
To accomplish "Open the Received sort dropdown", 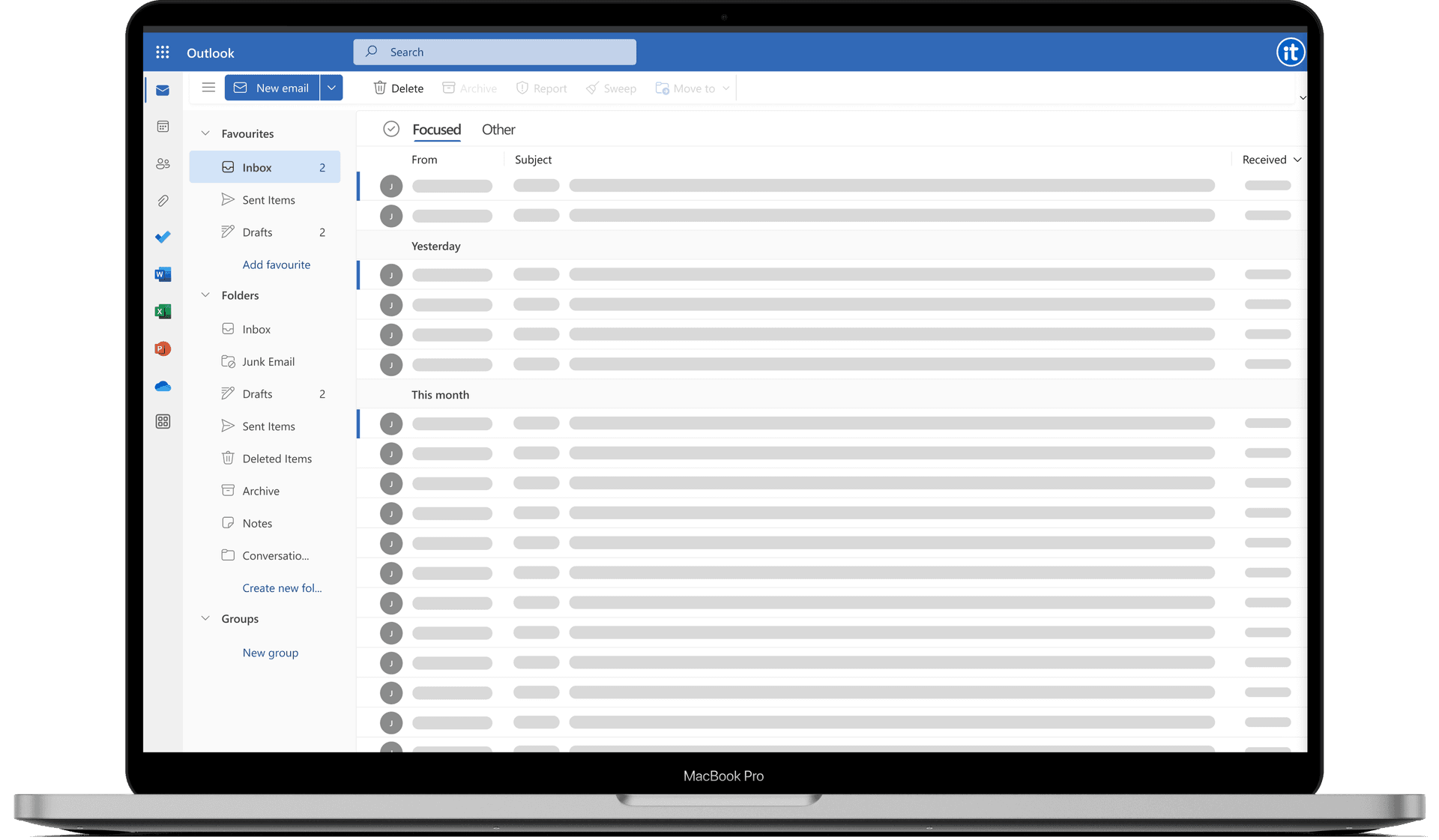I will tap(1271, 160).
